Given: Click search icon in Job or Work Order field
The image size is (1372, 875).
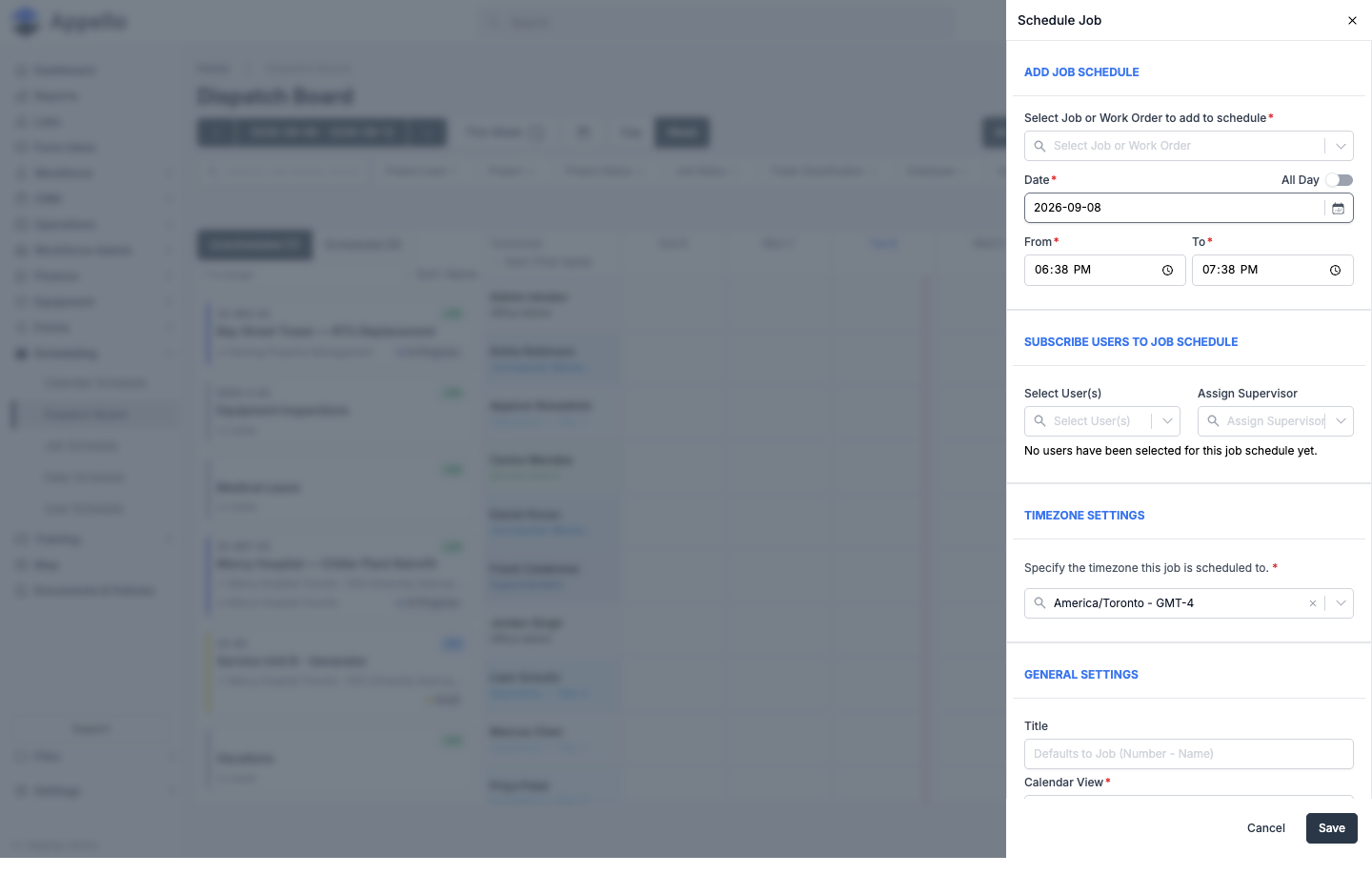Looking at the screenshot, I should tap(1039, 146).
